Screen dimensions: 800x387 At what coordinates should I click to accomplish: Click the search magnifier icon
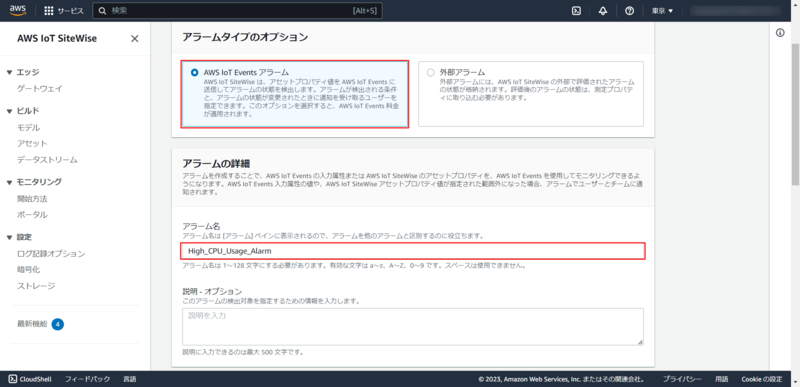tap(103, 11)
